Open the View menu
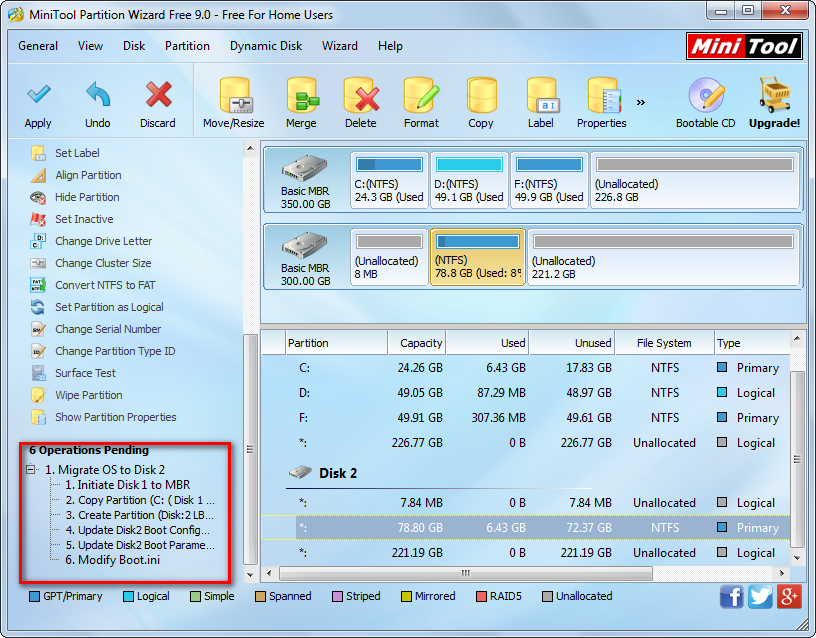Screen dimensions: 816x638 point(90,46)
